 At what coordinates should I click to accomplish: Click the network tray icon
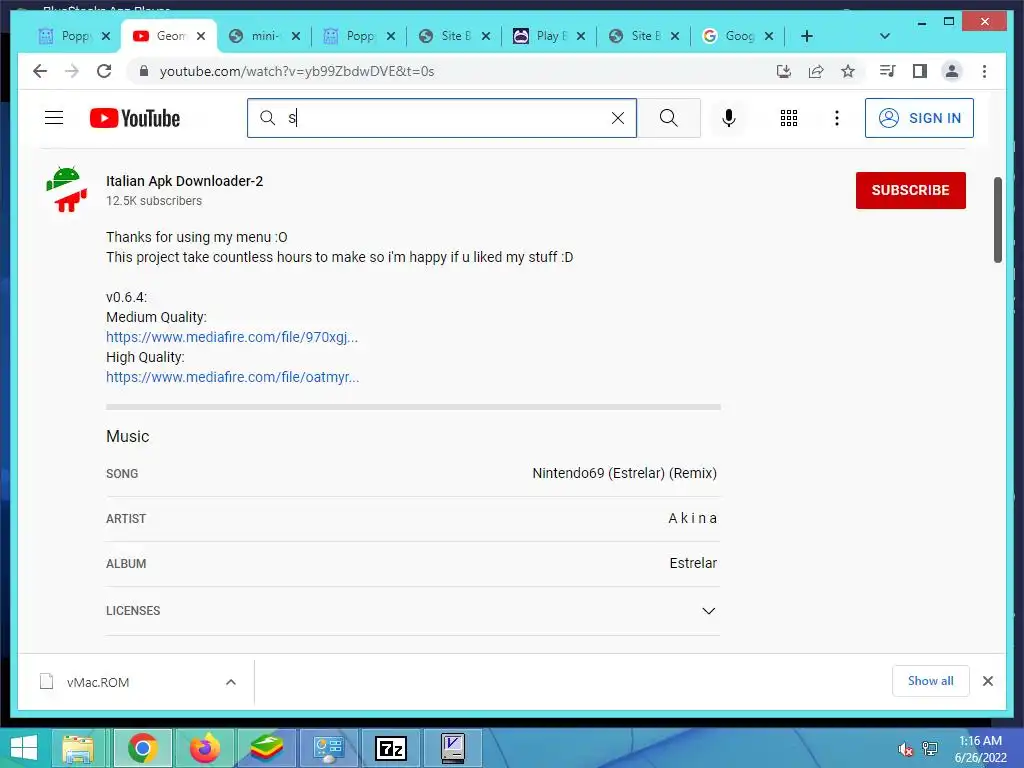tap(929, 748)
